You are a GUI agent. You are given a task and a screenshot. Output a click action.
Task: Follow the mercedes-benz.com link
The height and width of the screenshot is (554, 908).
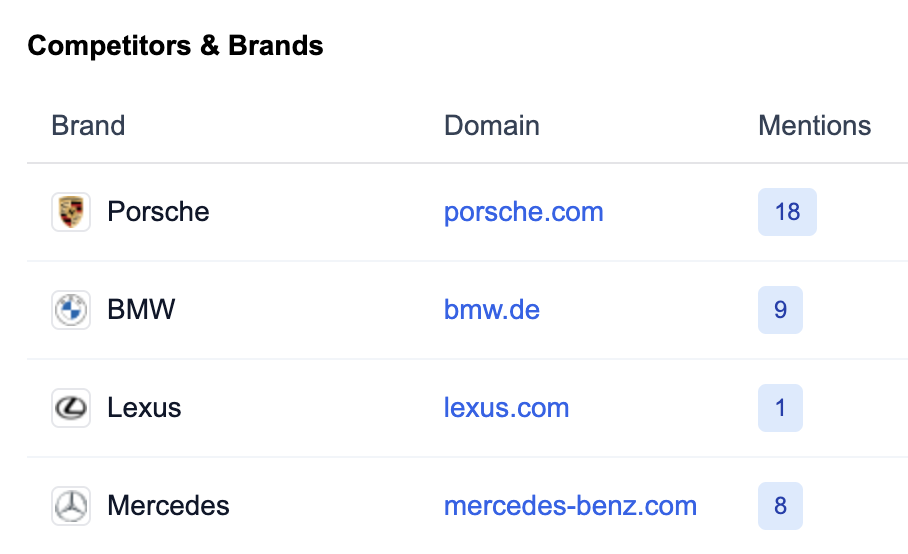click(570, 506)
